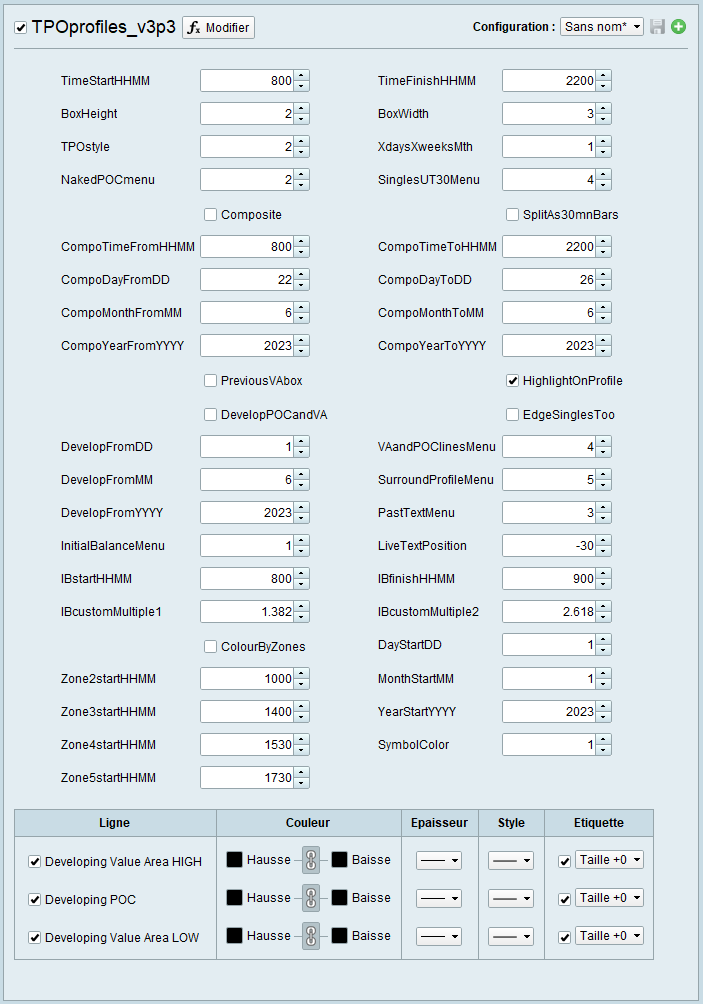
Task: Enable the ColourByZones checkbox
Action: click(x=210, y=647)
